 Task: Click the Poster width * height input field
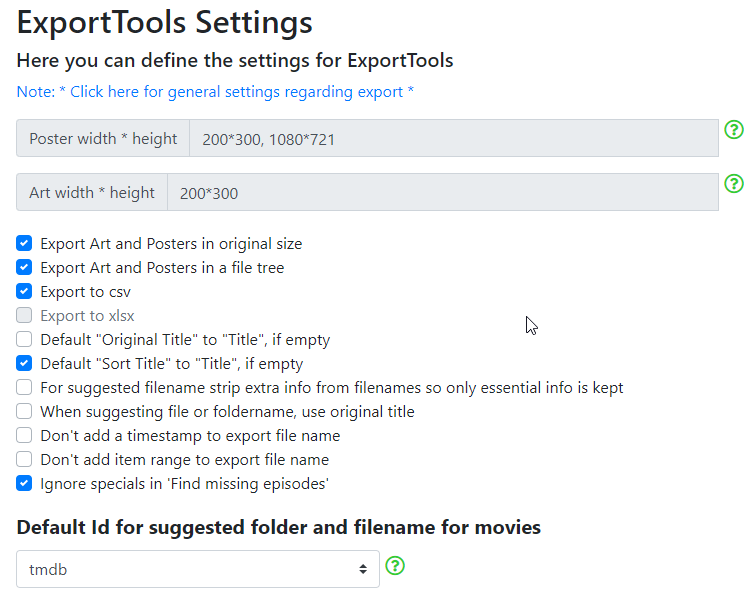click(x=454, y=138)
